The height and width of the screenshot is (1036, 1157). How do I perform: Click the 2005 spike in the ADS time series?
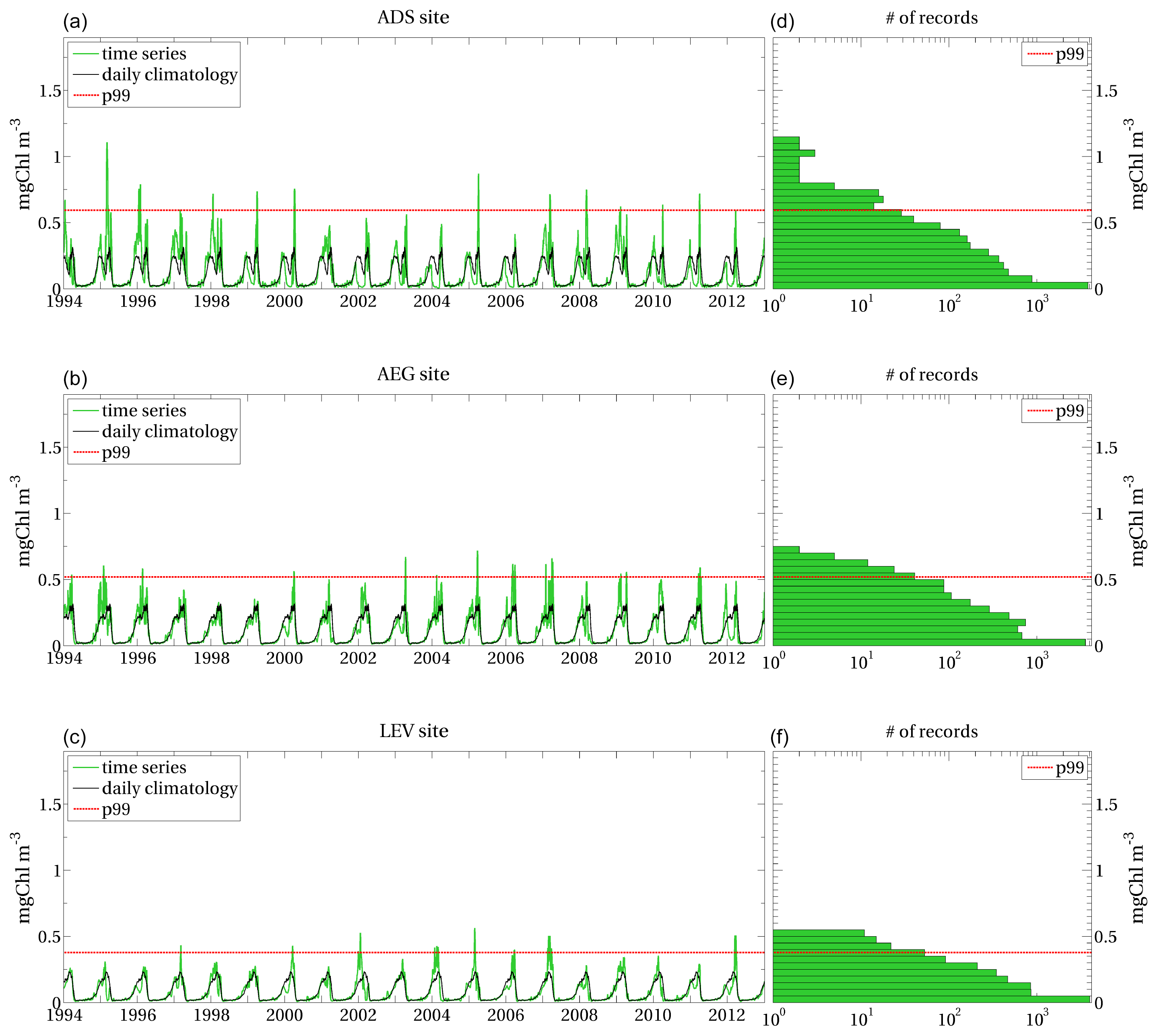[x=478, y=177]
